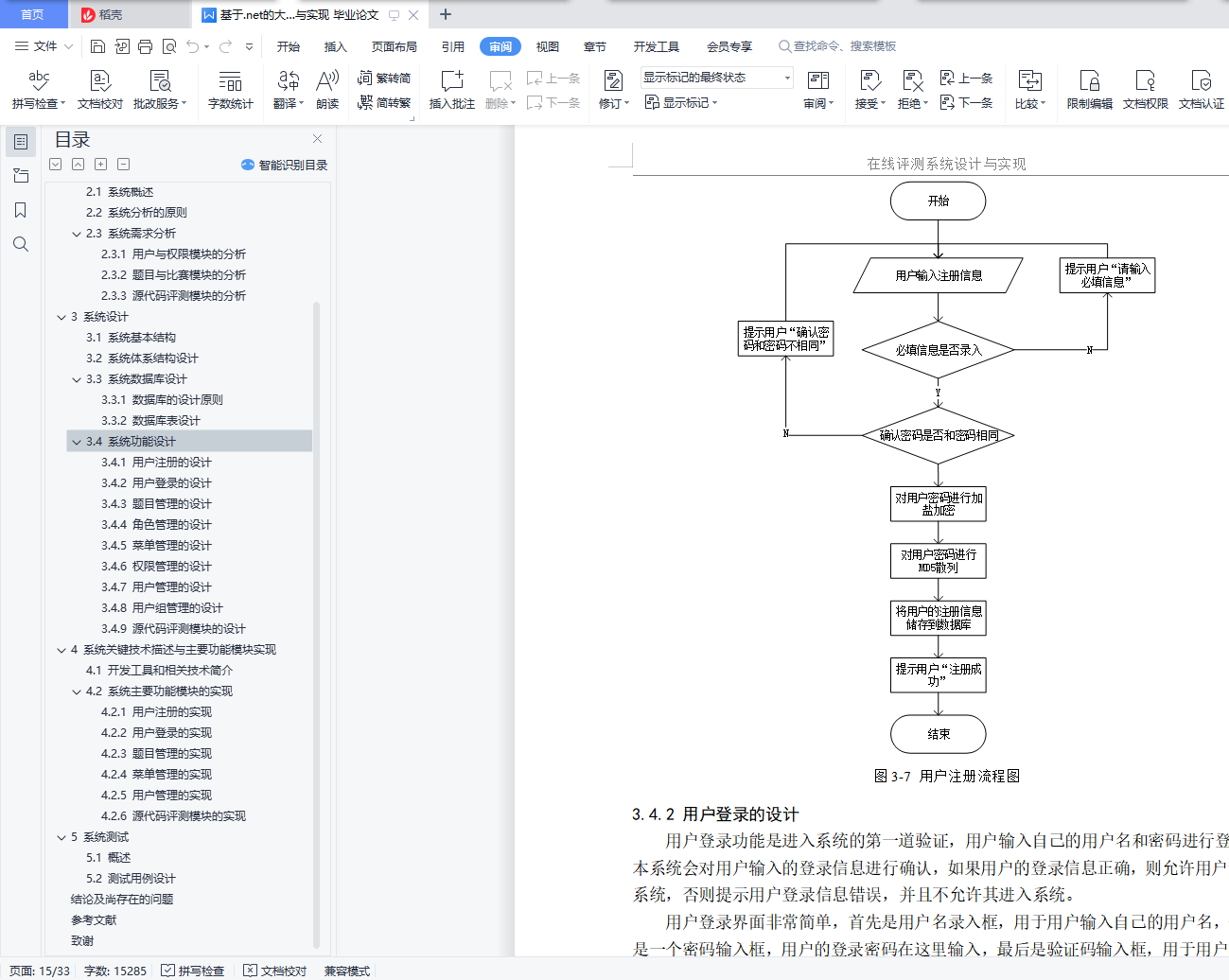The image size is (1229, 980).
Task: Jump to 3.4.9 源代码评测模块的设计
Action: (173, 629)
